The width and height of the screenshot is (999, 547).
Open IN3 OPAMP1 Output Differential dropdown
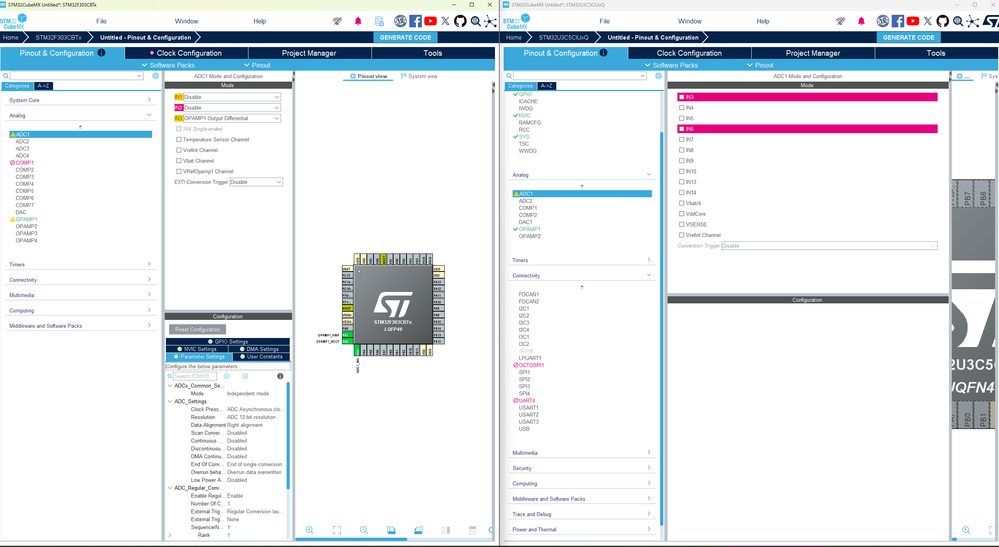(232, 118)
